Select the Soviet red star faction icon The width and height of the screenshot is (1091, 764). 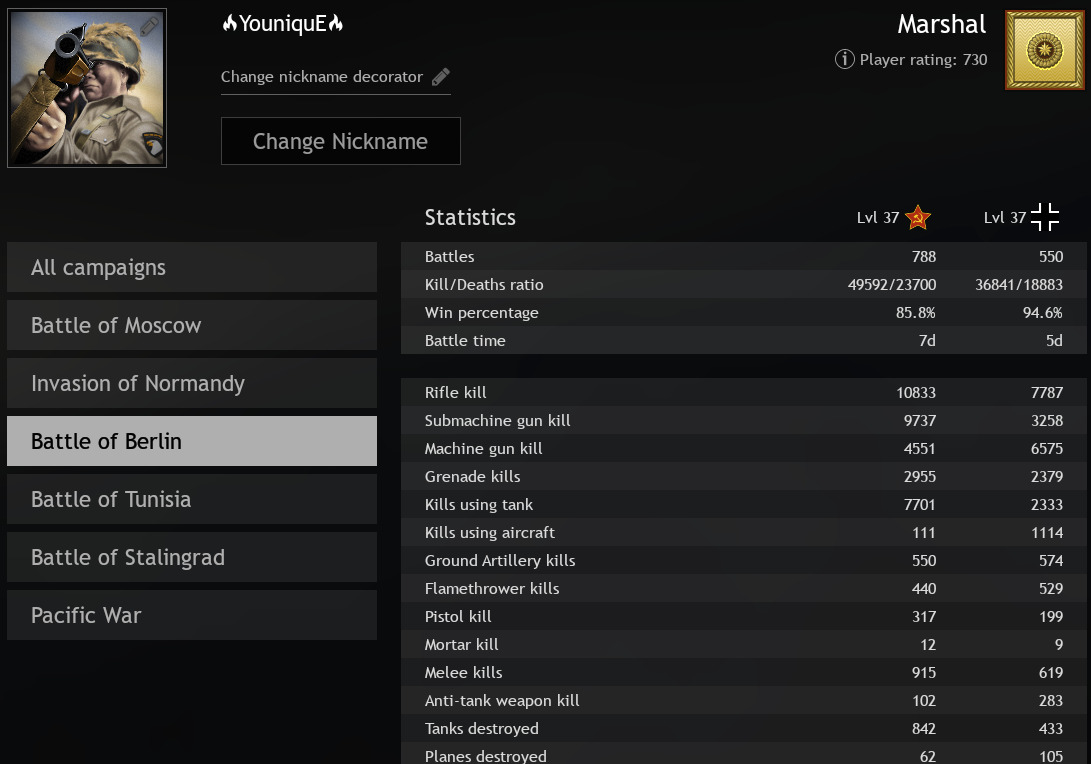(917, 217)
